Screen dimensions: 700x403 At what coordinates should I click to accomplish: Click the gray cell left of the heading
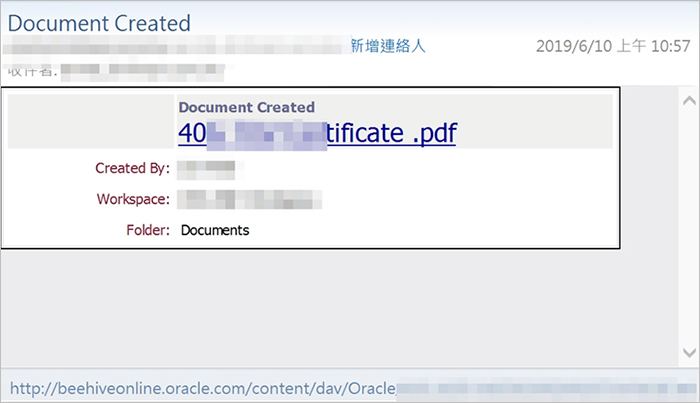[x=90, y=122]
